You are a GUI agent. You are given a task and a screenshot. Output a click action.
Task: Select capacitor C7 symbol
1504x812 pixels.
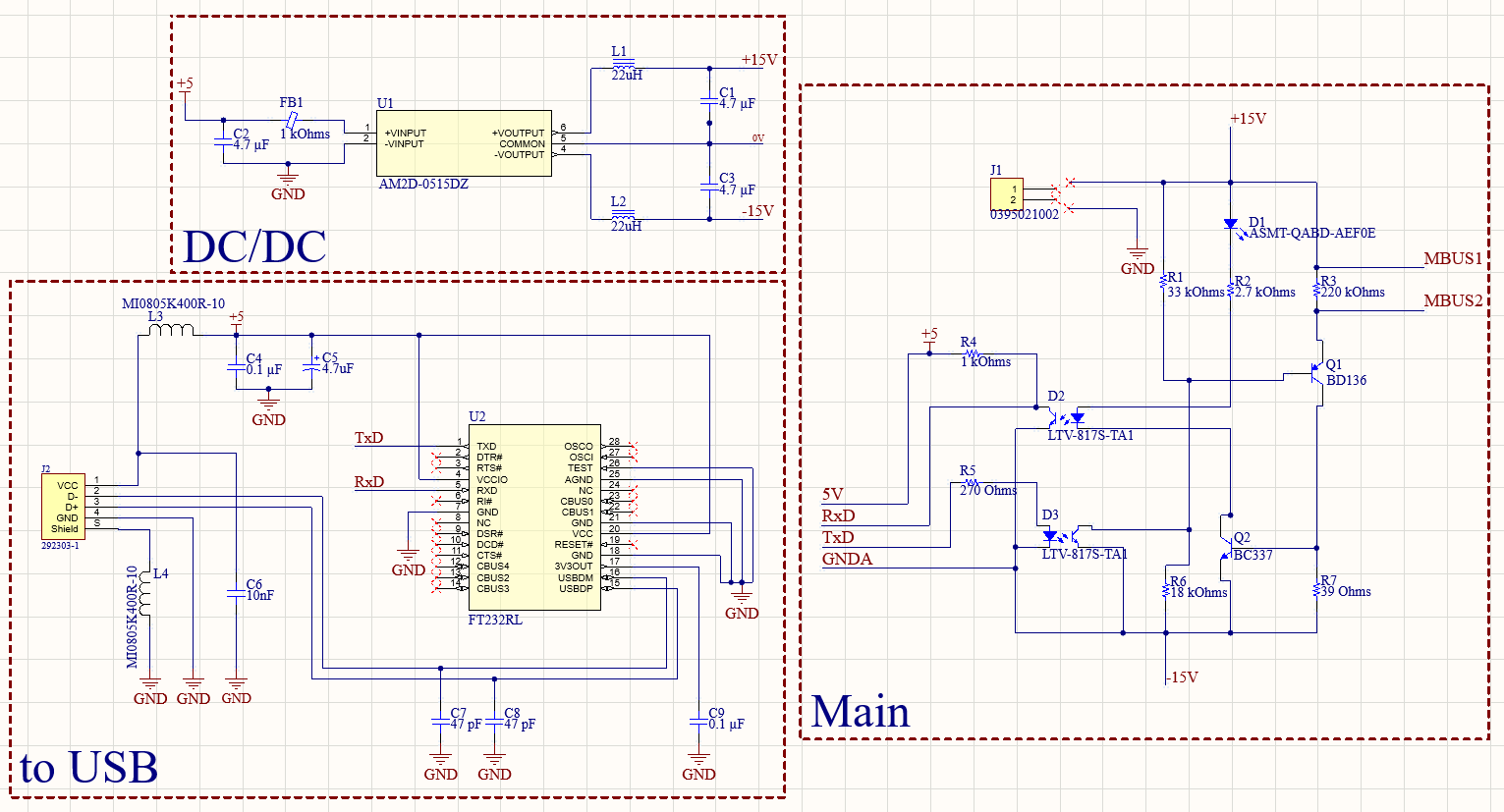[x=440, y=721]
